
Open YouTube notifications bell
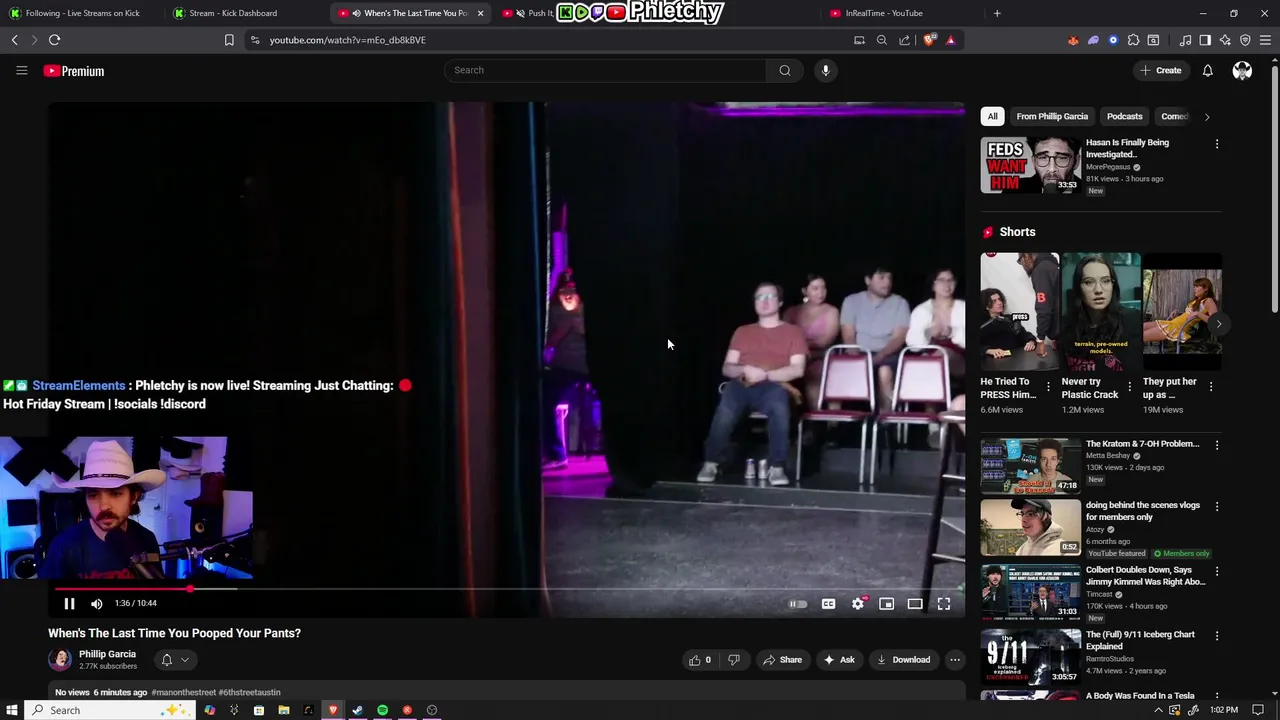(x=1207, y=70)
